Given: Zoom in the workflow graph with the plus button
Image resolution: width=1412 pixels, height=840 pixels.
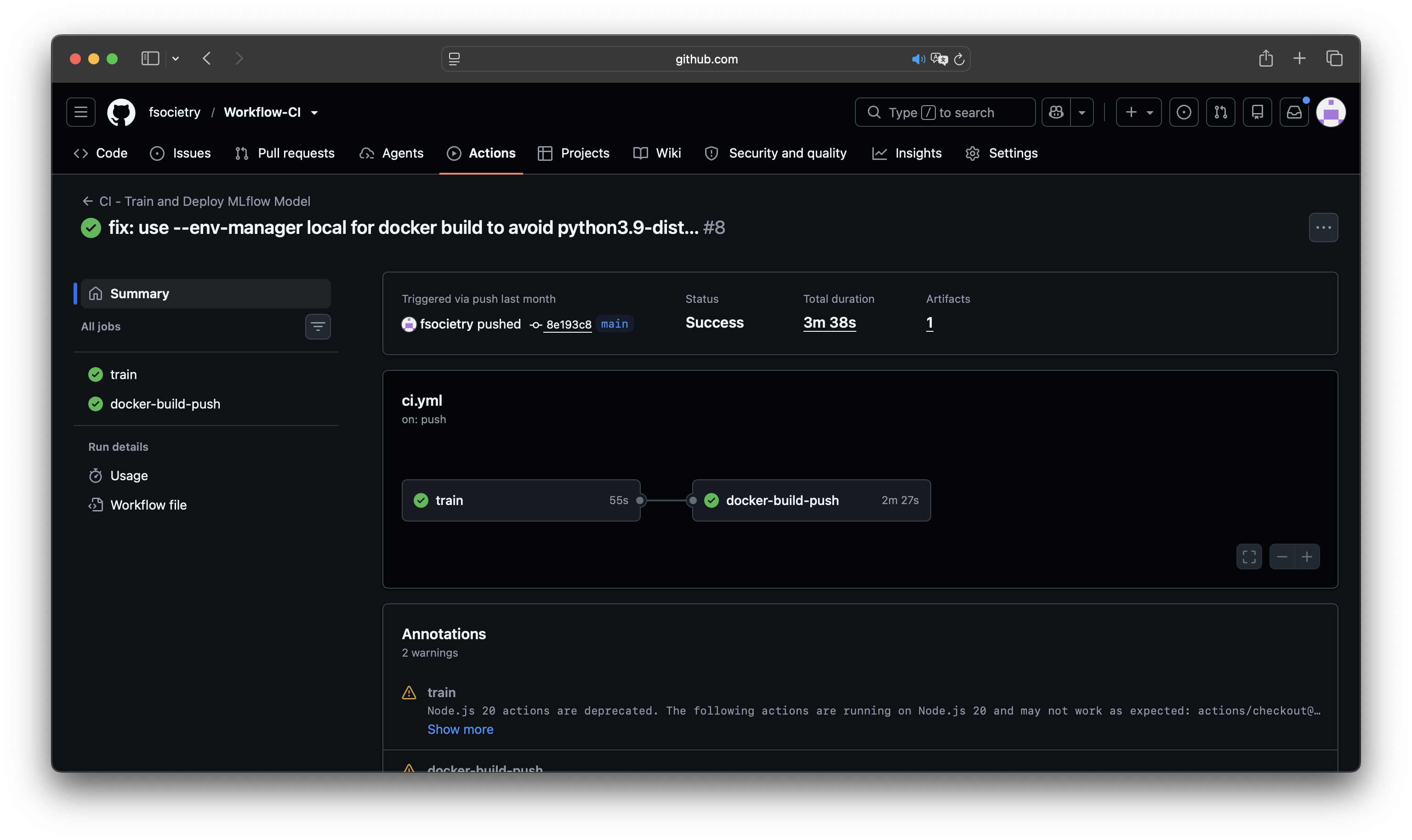Looking at the screenshot, I should 1307,557.
